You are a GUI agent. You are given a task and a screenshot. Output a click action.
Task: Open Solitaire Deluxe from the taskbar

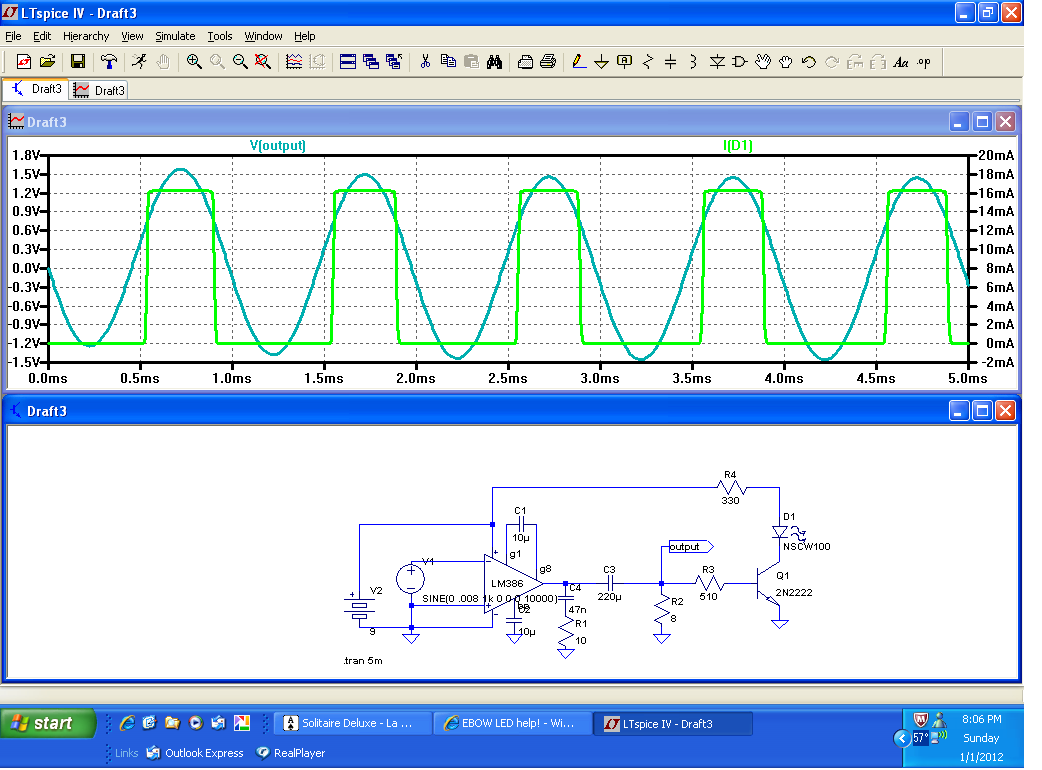352,723
